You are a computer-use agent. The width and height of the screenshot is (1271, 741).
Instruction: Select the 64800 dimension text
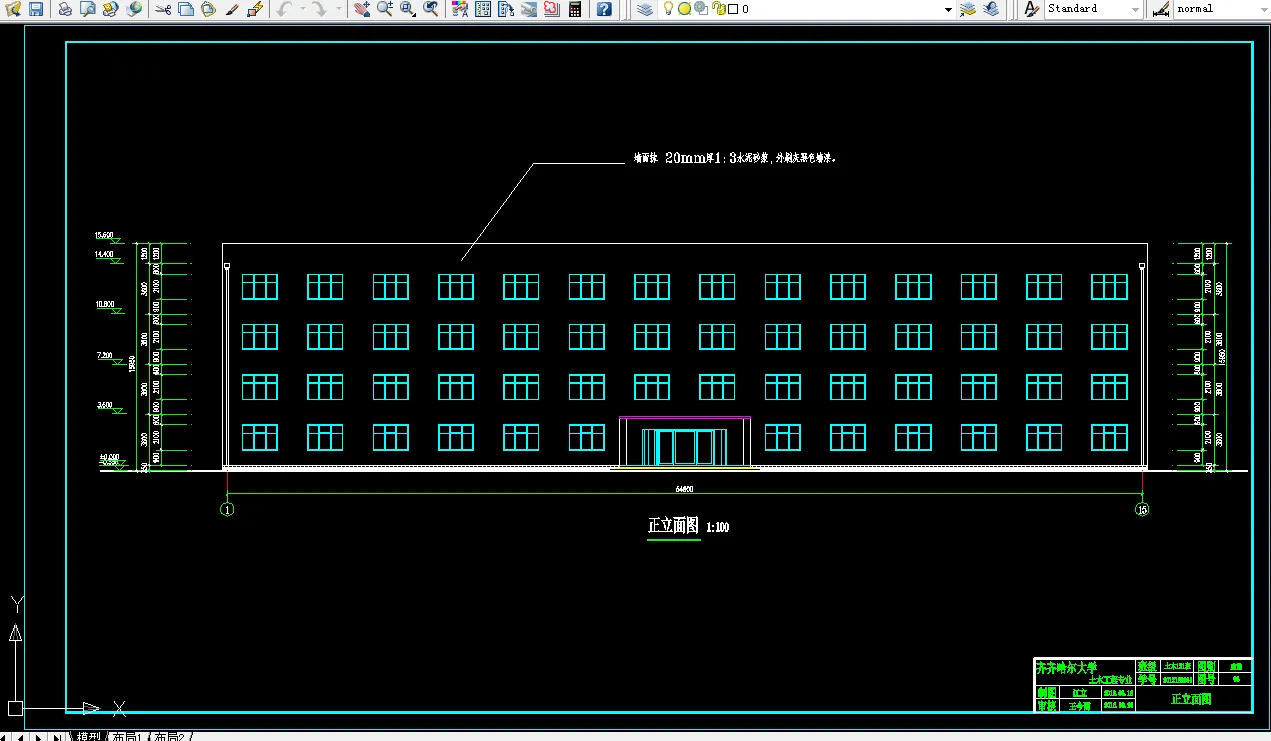(x=685, y=489)
